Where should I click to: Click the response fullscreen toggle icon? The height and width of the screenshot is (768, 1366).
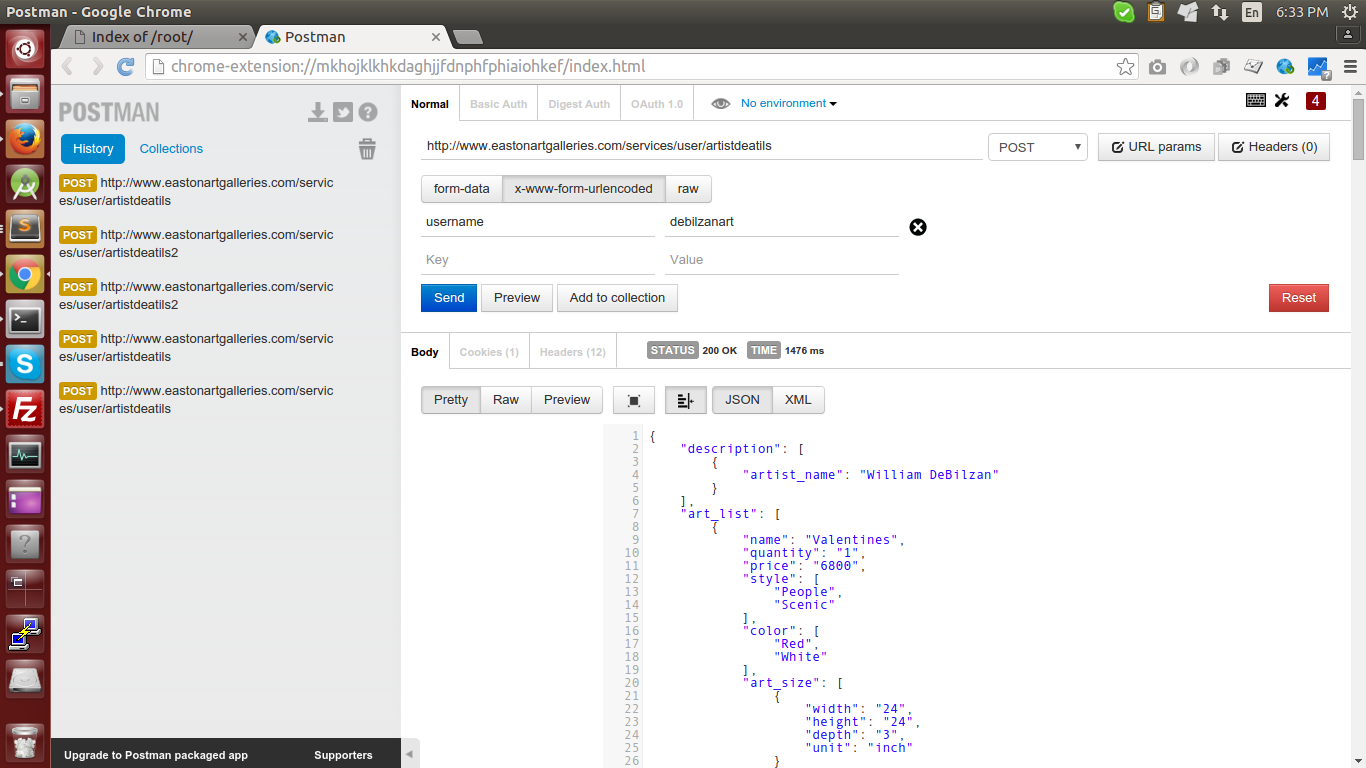[x=633, y=400]
